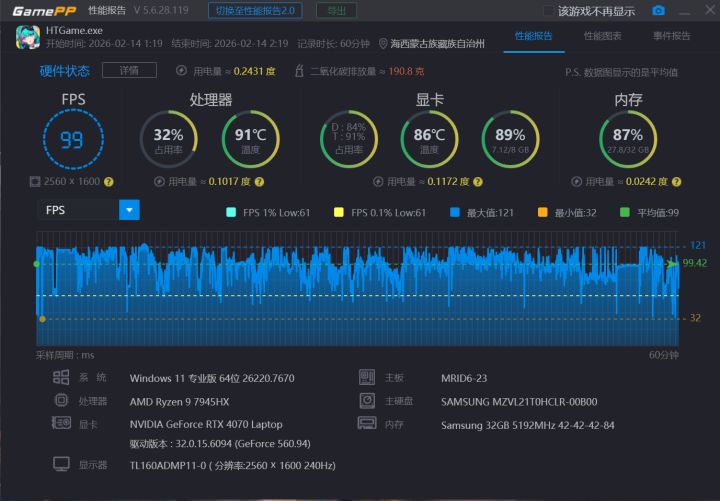Screen dimensions: 720x501
Task: Click processor power usage icon
Action: pos(159,182)
